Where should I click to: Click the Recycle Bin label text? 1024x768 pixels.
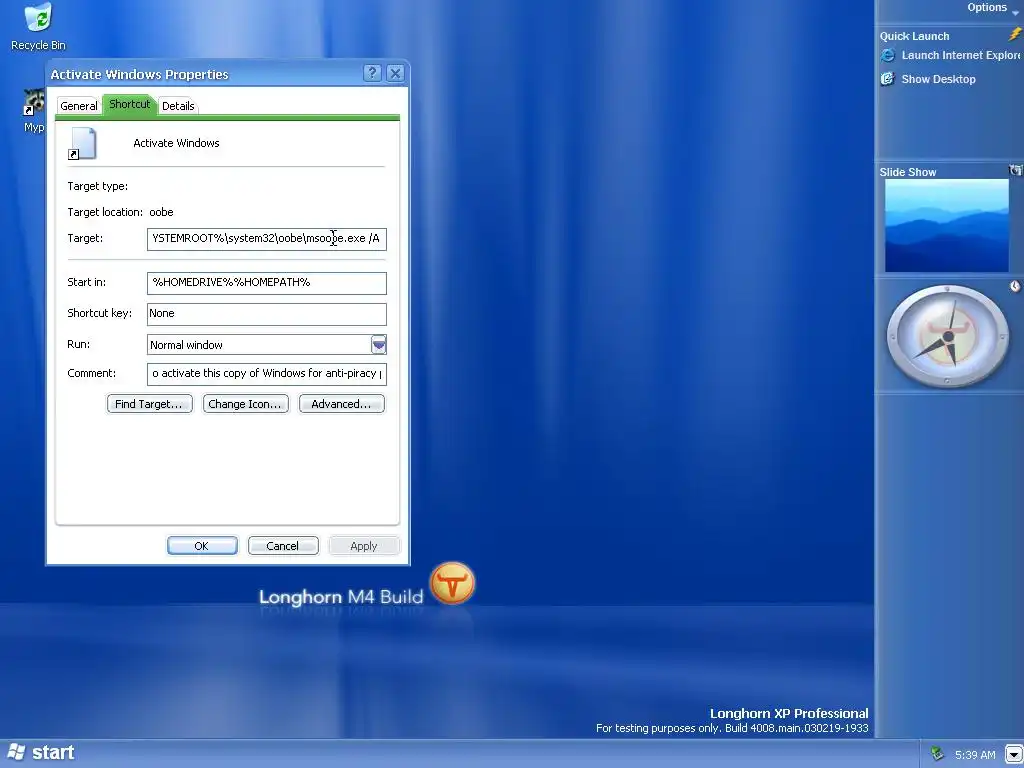tap(38, 45)
